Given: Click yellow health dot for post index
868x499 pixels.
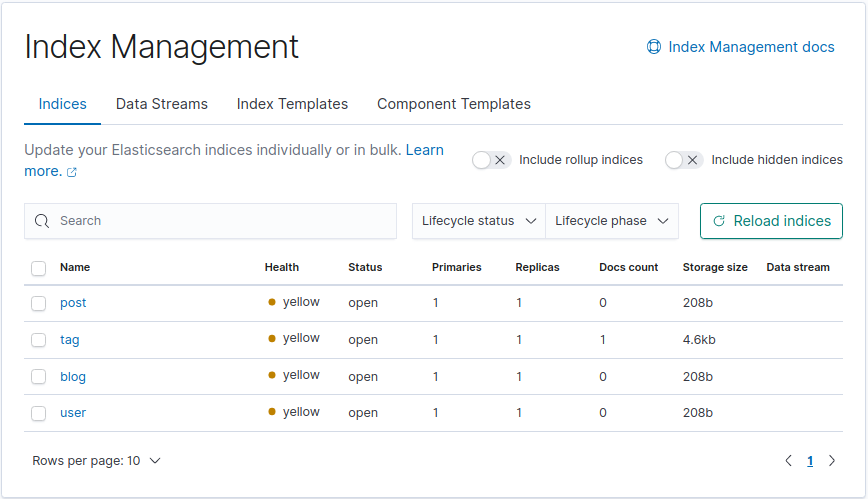Looking at the screenshot, I should click(x=272, y=302).
